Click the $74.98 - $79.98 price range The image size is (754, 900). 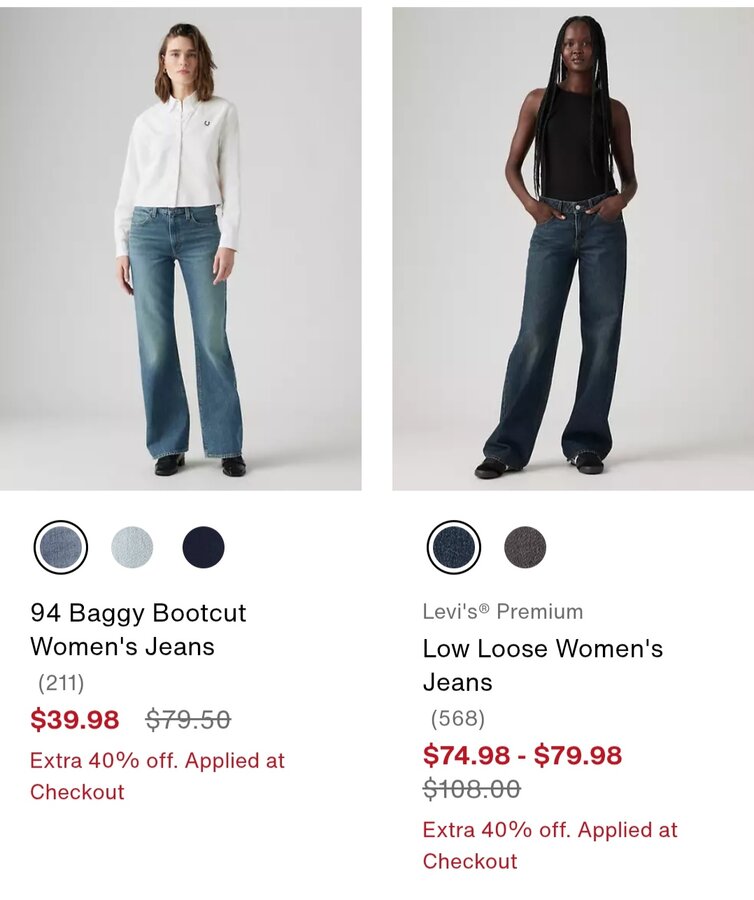point(522,755)
